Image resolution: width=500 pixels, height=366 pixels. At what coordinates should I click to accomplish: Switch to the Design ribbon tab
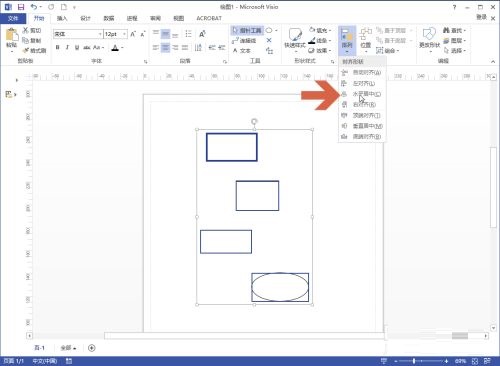click(85, 18)
